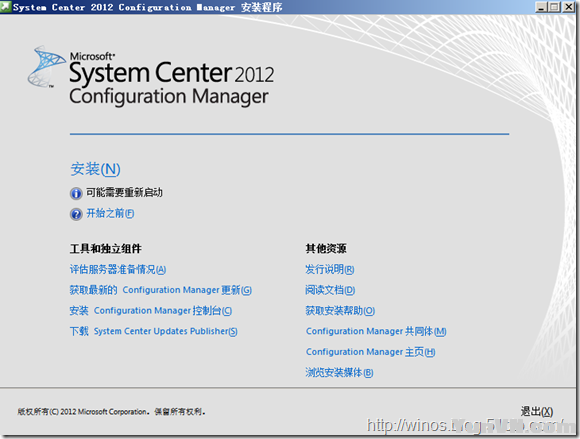Close the setup window
The width and height of the screenshot is (580, 439).
[568, 7]
